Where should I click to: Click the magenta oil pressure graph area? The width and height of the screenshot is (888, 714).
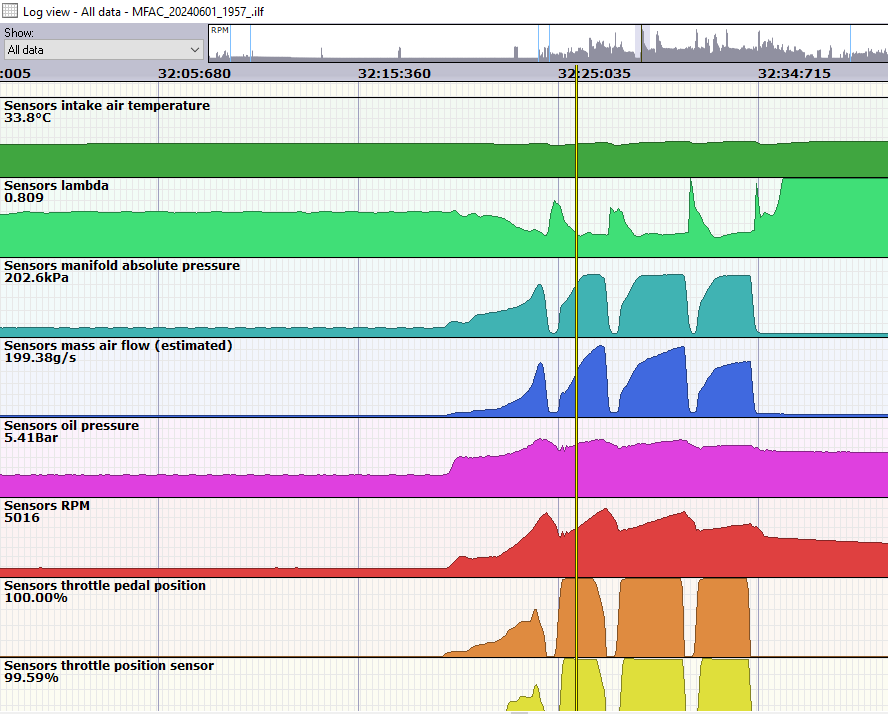(444, 476)
